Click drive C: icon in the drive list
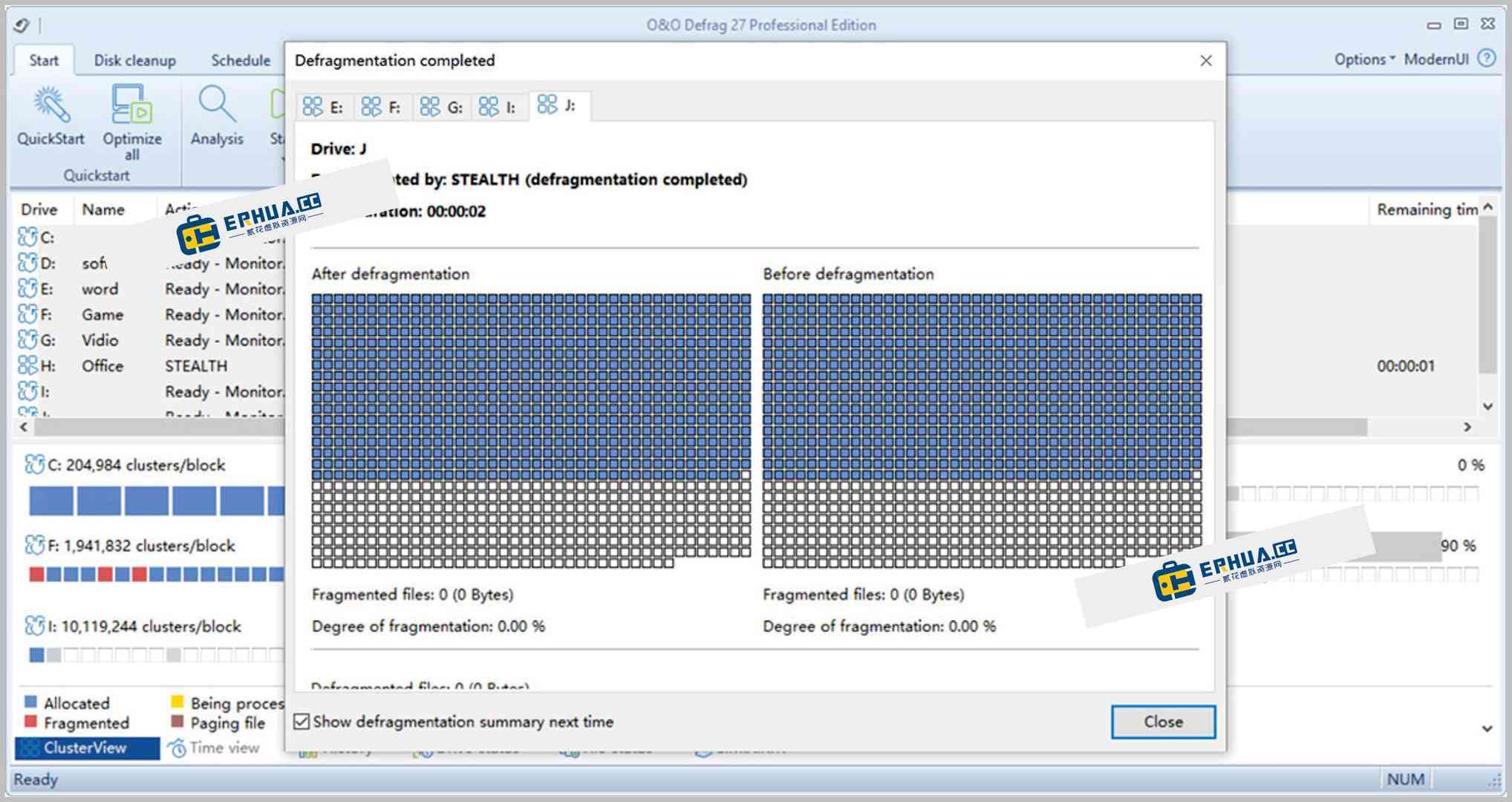 coord(27,237)
